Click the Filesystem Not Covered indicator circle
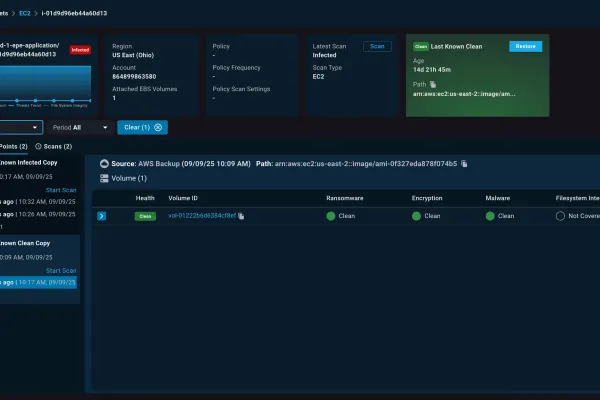 (x=560, y=216)
